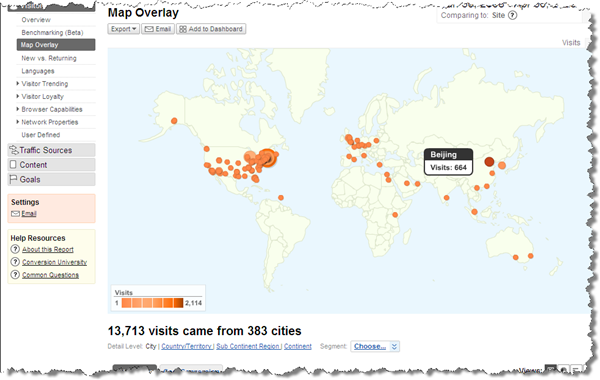Open New vs. Returning report

(x=49, y=58)
